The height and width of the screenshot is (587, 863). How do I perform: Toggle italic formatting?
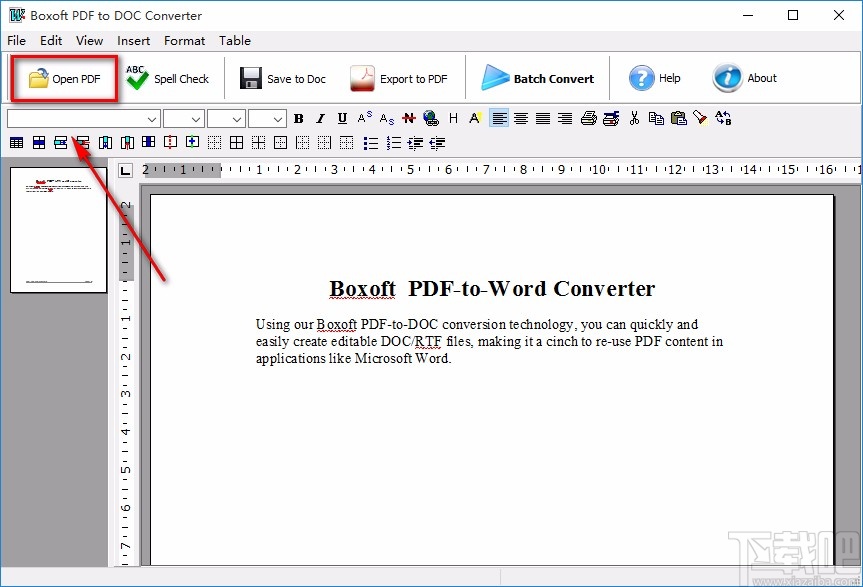click(320, 118)
